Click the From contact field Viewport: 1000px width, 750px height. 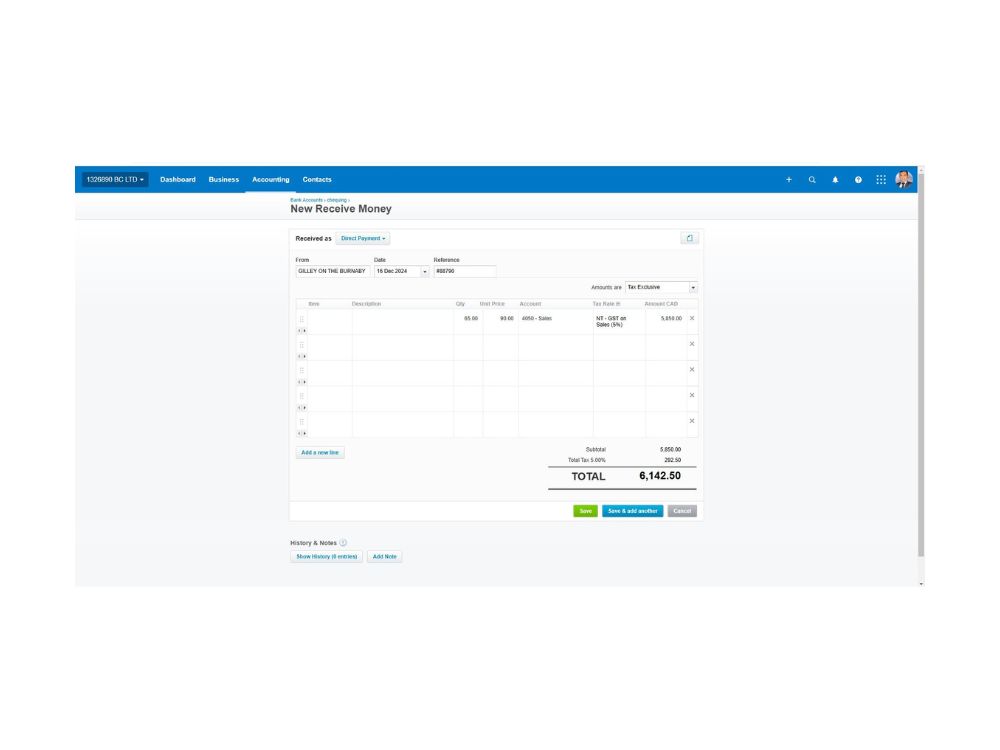(333, 272)
